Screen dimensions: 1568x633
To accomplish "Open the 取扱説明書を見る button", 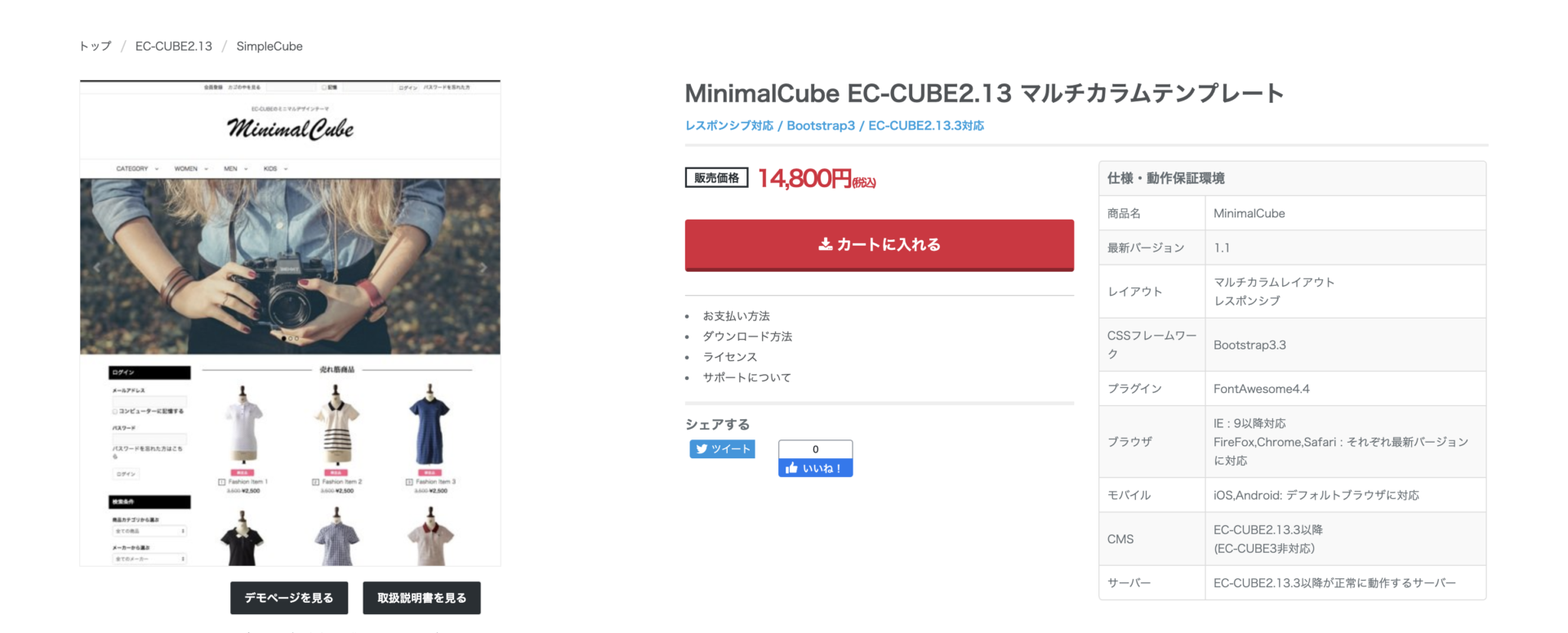I will 421,598.
